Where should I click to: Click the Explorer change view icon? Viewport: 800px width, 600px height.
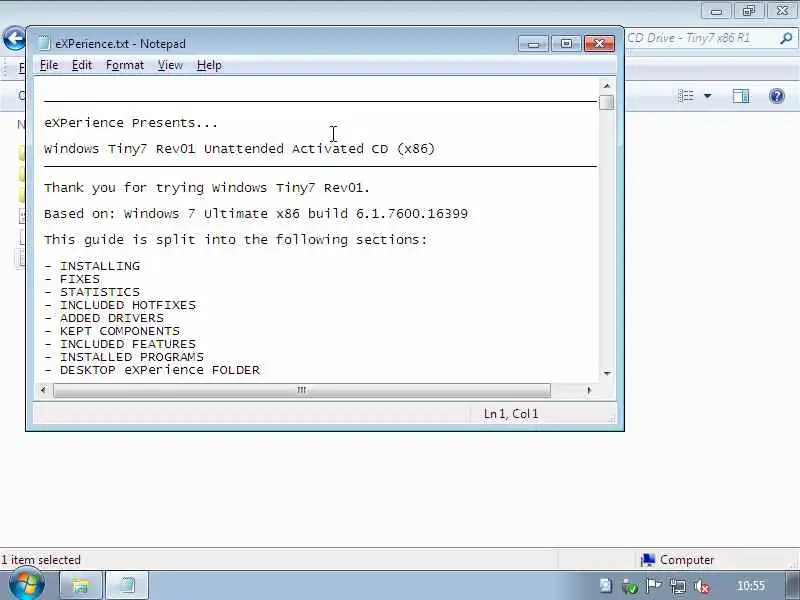click(x=686, y=96)
